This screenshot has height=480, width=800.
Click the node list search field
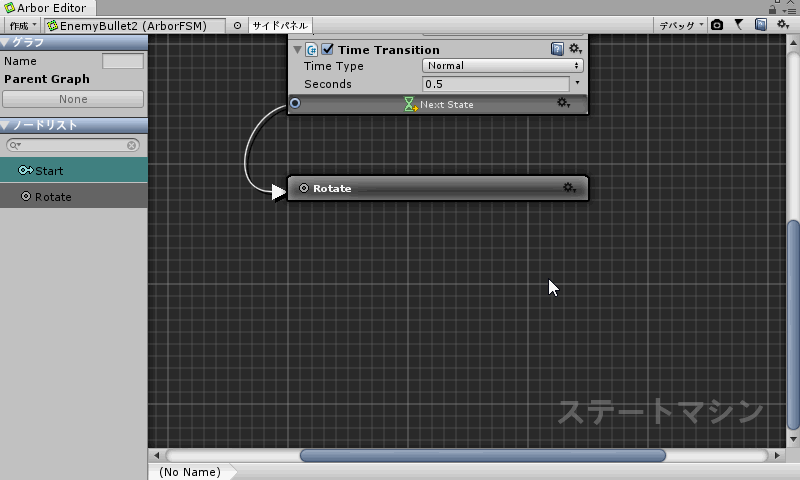coord(73,145)
